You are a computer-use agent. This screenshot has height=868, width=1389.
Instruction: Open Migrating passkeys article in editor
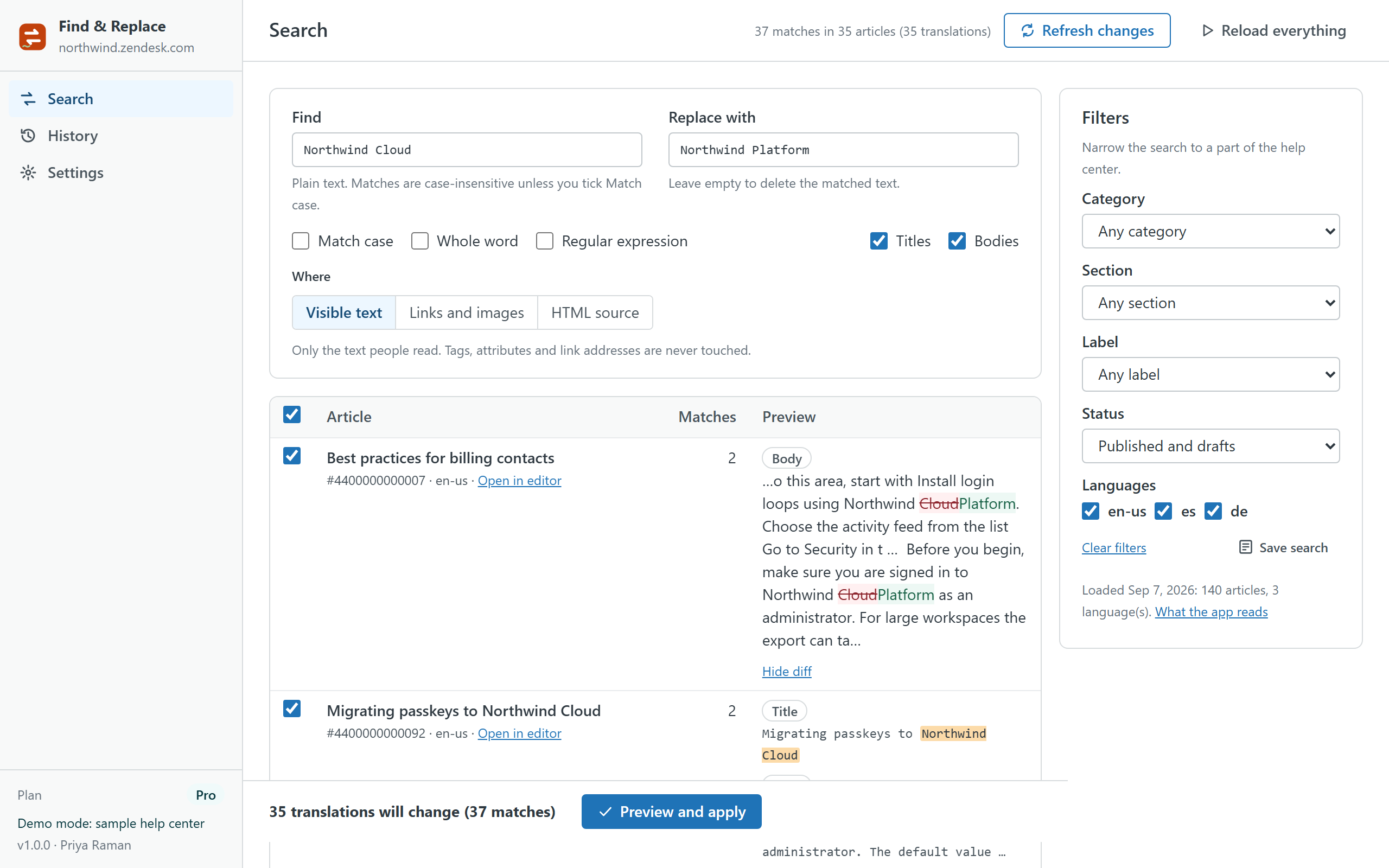pyautogui.click(x=519, y=733)
